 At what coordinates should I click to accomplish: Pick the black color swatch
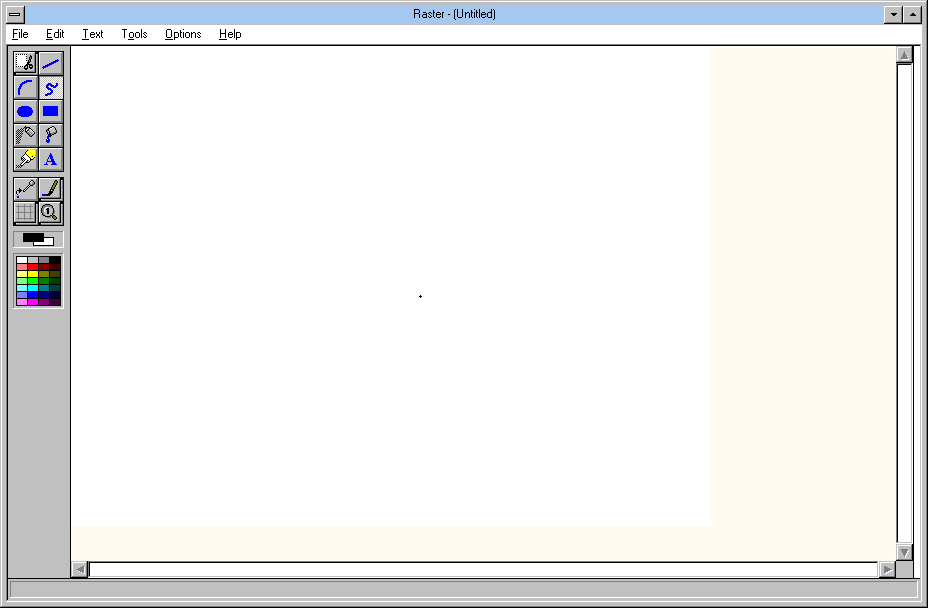(55, 260)
